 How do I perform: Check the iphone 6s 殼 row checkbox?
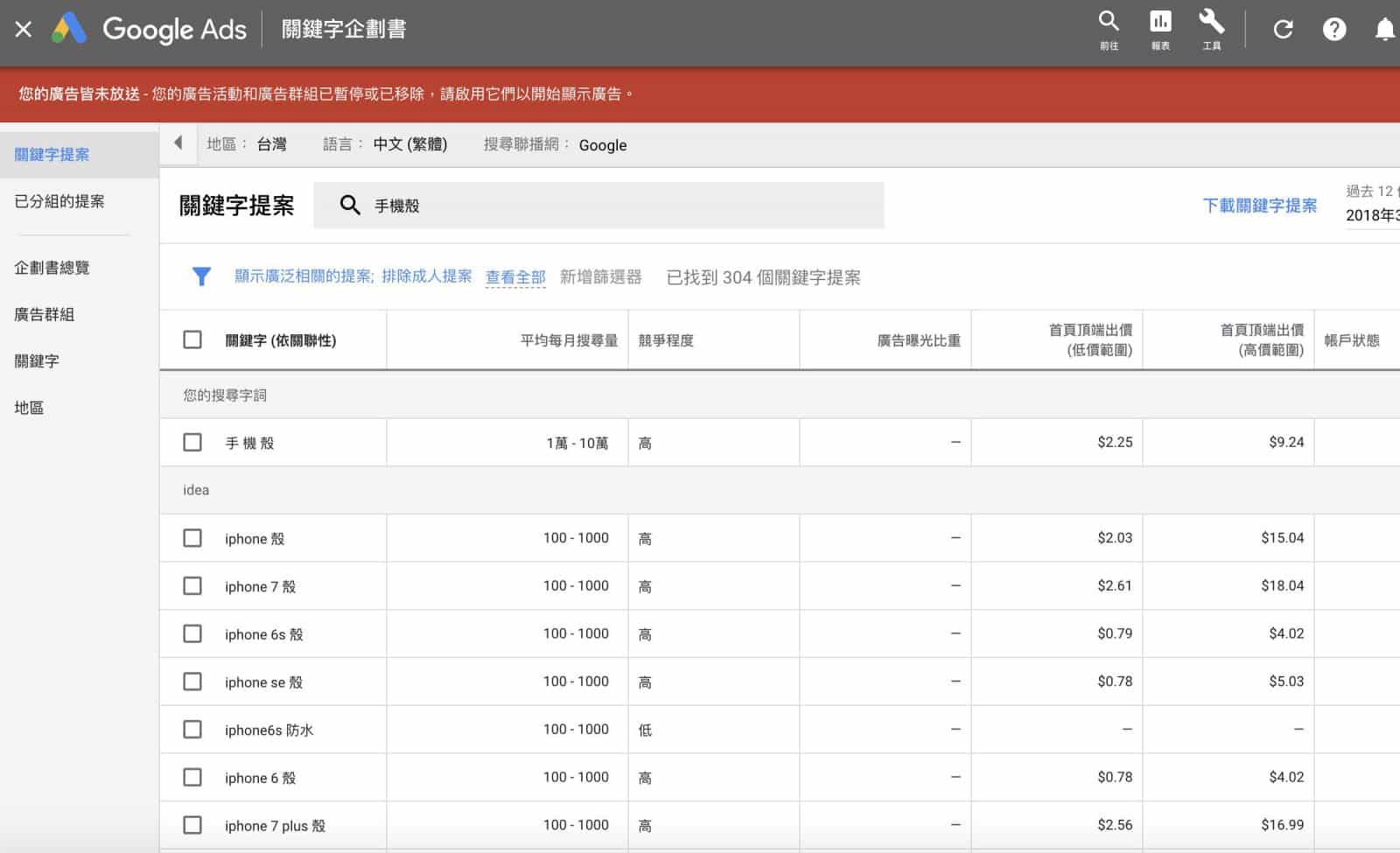tap(192, 633)
